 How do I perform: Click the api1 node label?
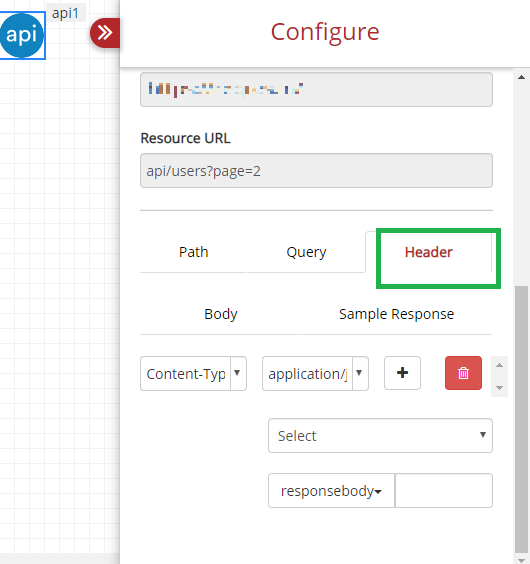(65, 13)
